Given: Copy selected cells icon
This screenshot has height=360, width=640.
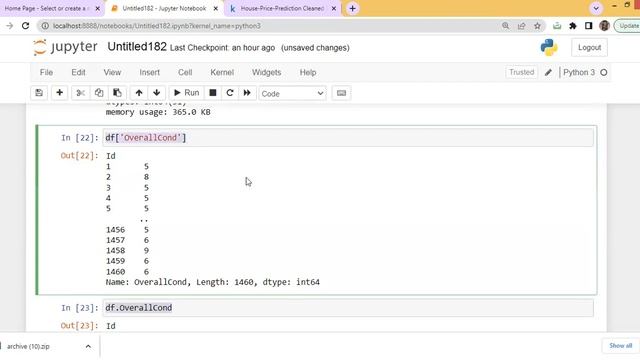Looking at the screenshot, I should pyautogui.click(x=99, y=93).
